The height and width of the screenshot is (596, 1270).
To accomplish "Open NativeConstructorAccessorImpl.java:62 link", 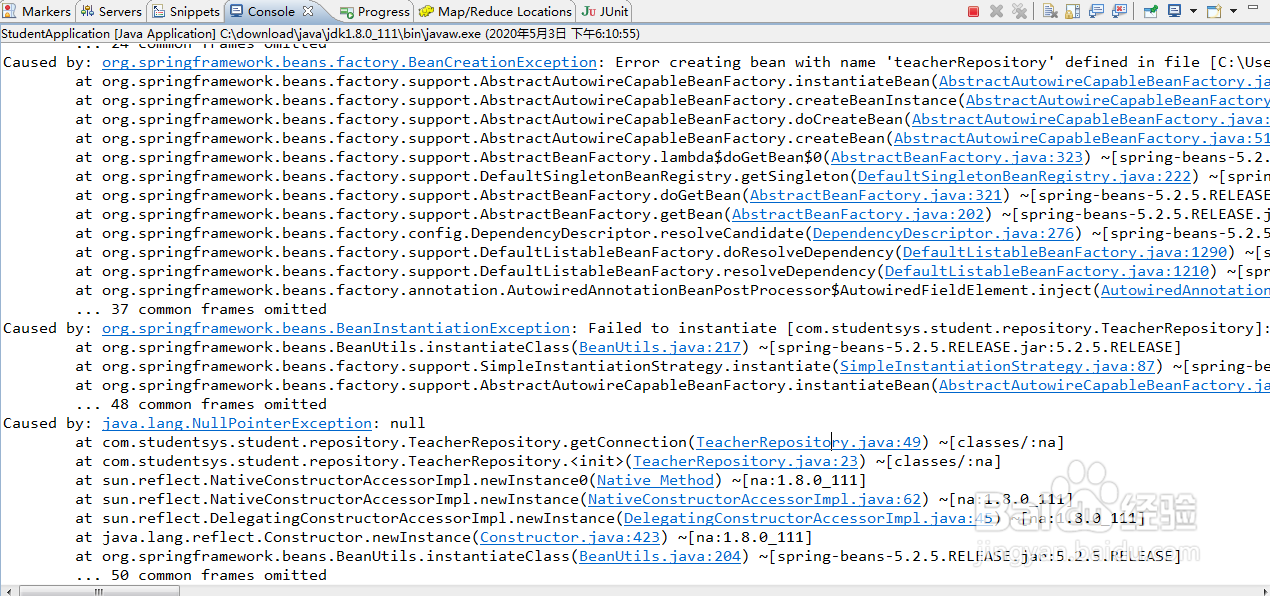I will (x=755, y=499).
